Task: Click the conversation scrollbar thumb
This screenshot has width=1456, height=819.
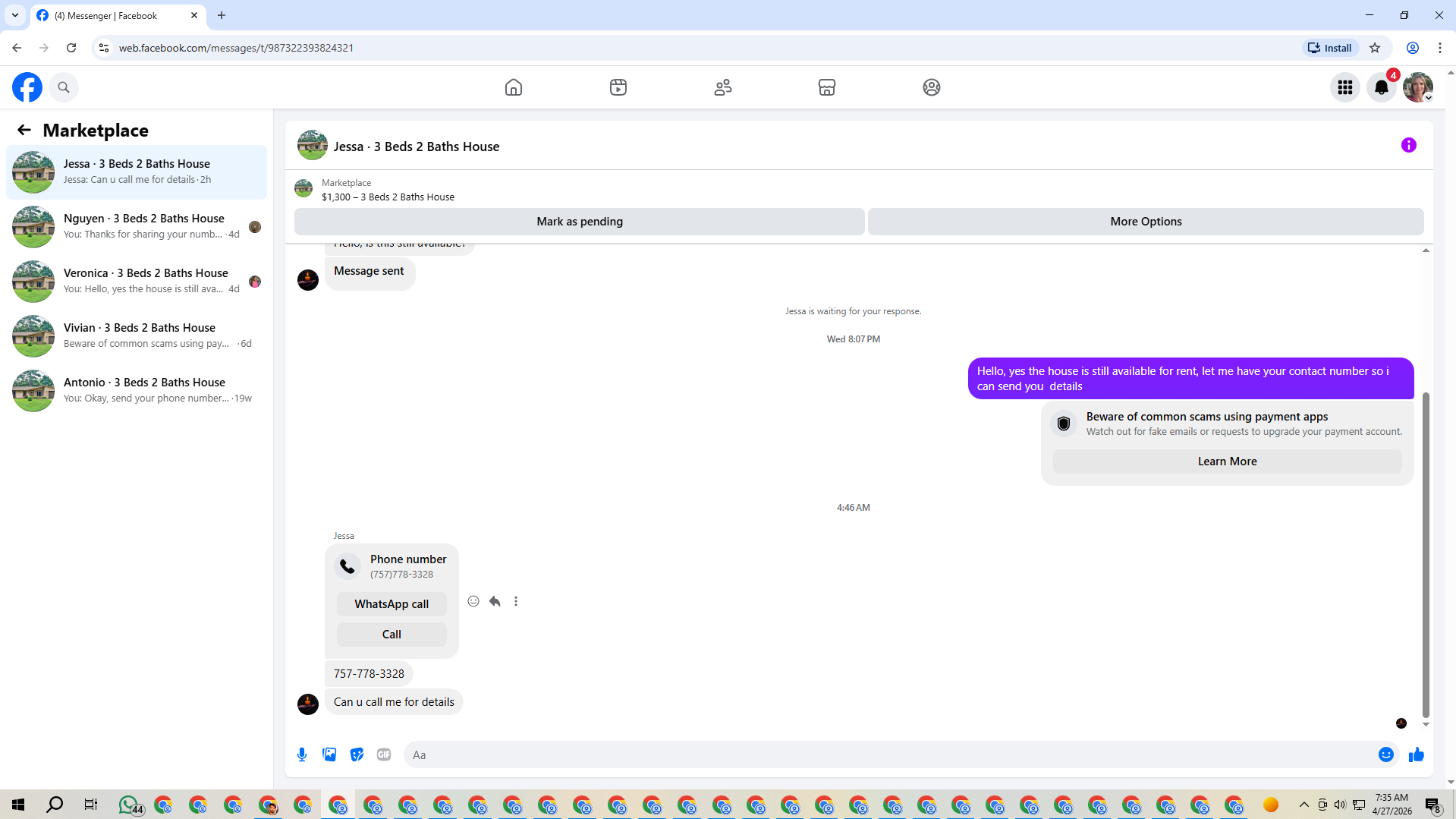Action: 1426,555
